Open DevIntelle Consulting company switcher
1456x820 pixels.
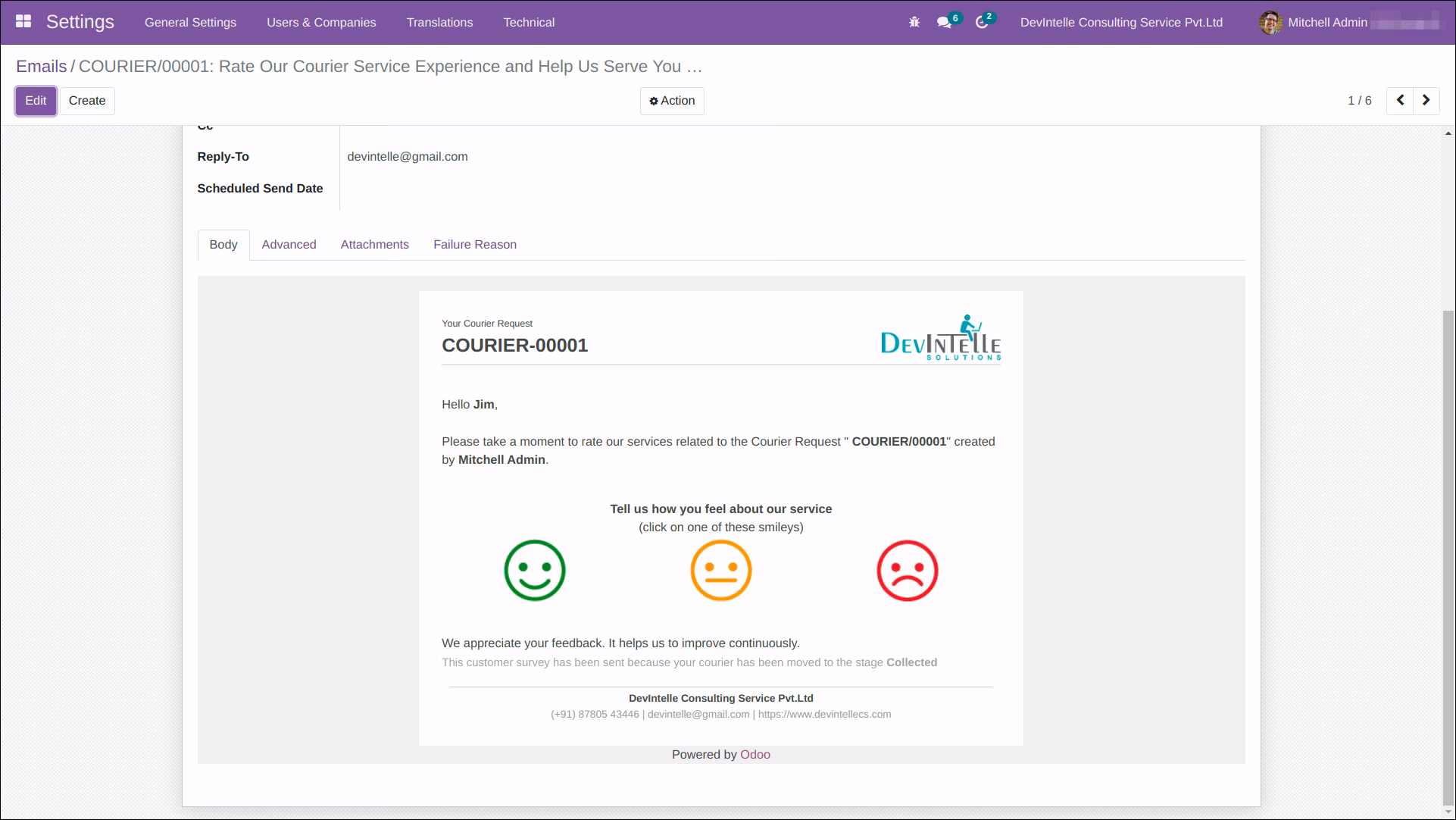click(x=1121, y=23)
